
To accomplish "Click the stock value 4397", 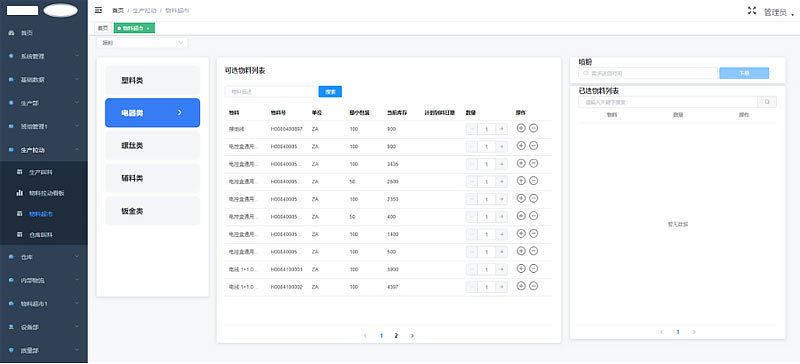I will click(393, 287).
